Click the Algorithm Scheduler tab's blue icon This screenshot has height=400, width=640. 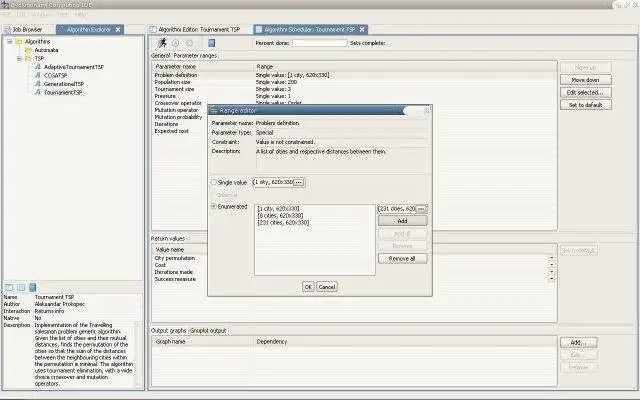click(x=259, y=29)
